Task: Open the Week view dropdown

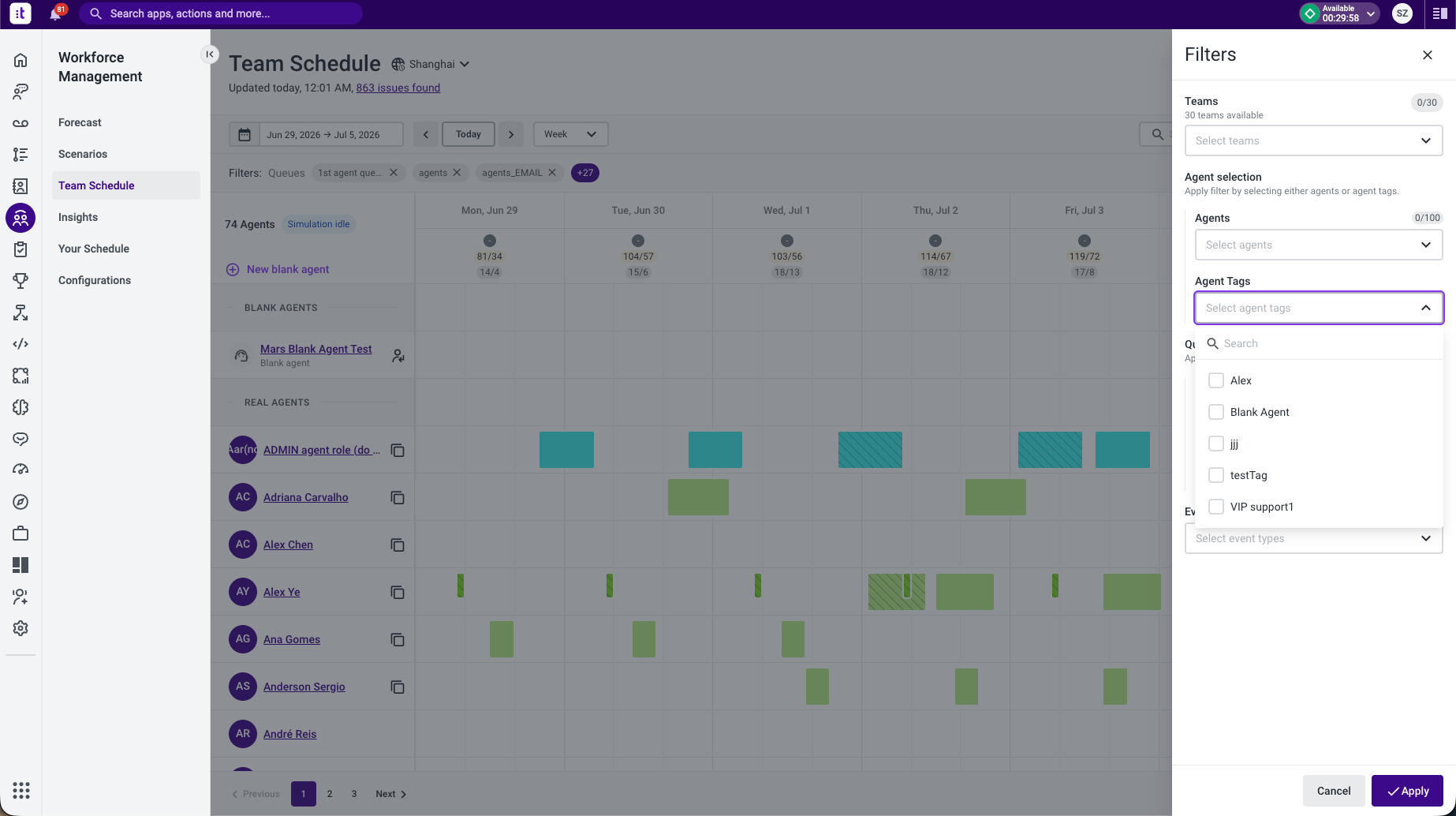Action: pyautogui.click(x=570, y=134)
